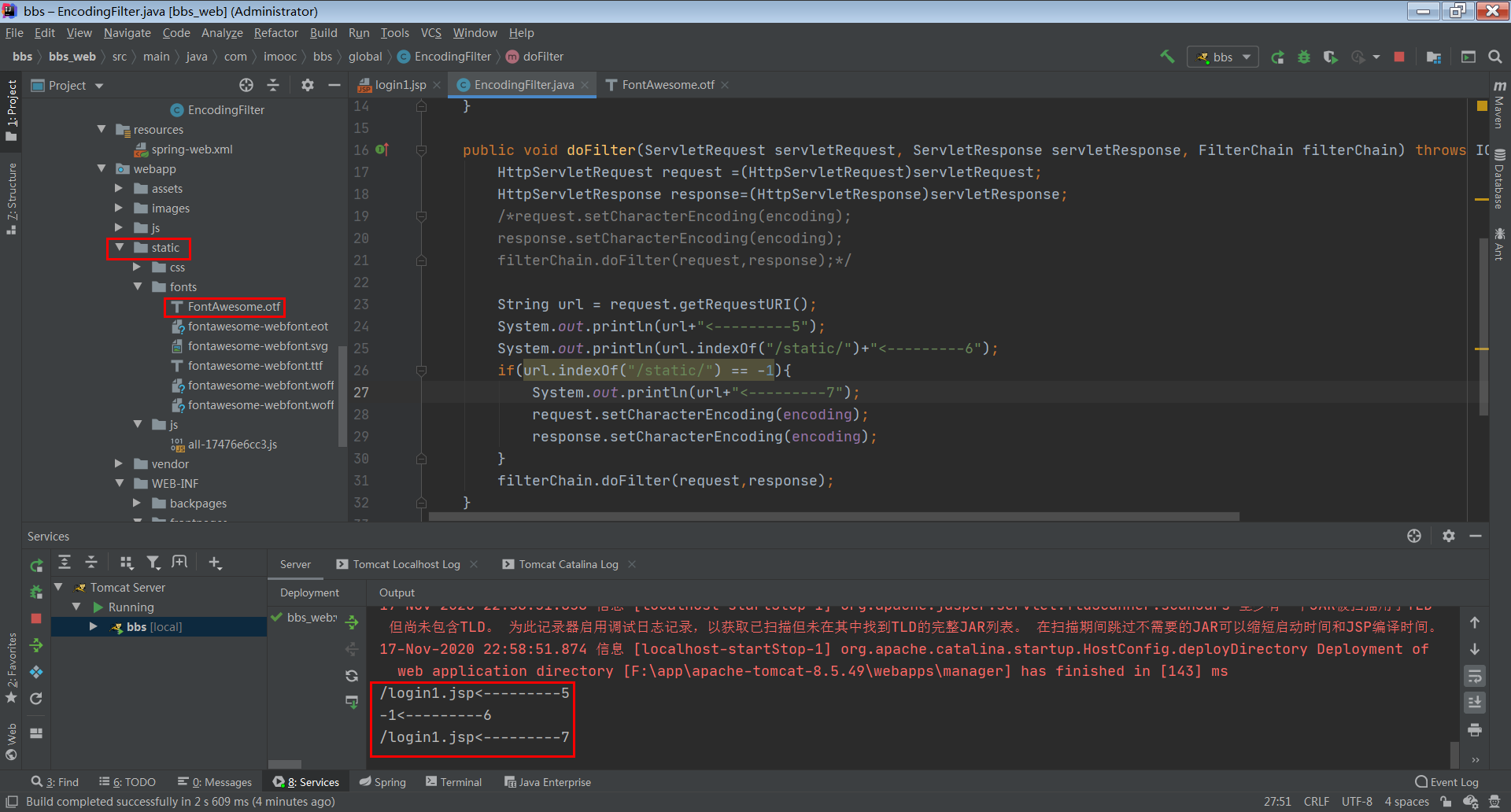This screenshot has height=812, width=1511.
Task: Toggle soft-wrap in Output console
Action: (1475, 676)
